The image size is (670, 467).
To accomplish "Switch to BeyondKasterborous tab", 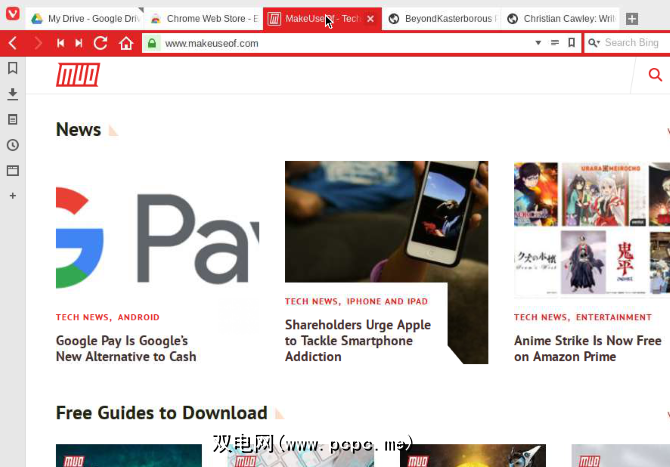I will (x=441, y=19).
